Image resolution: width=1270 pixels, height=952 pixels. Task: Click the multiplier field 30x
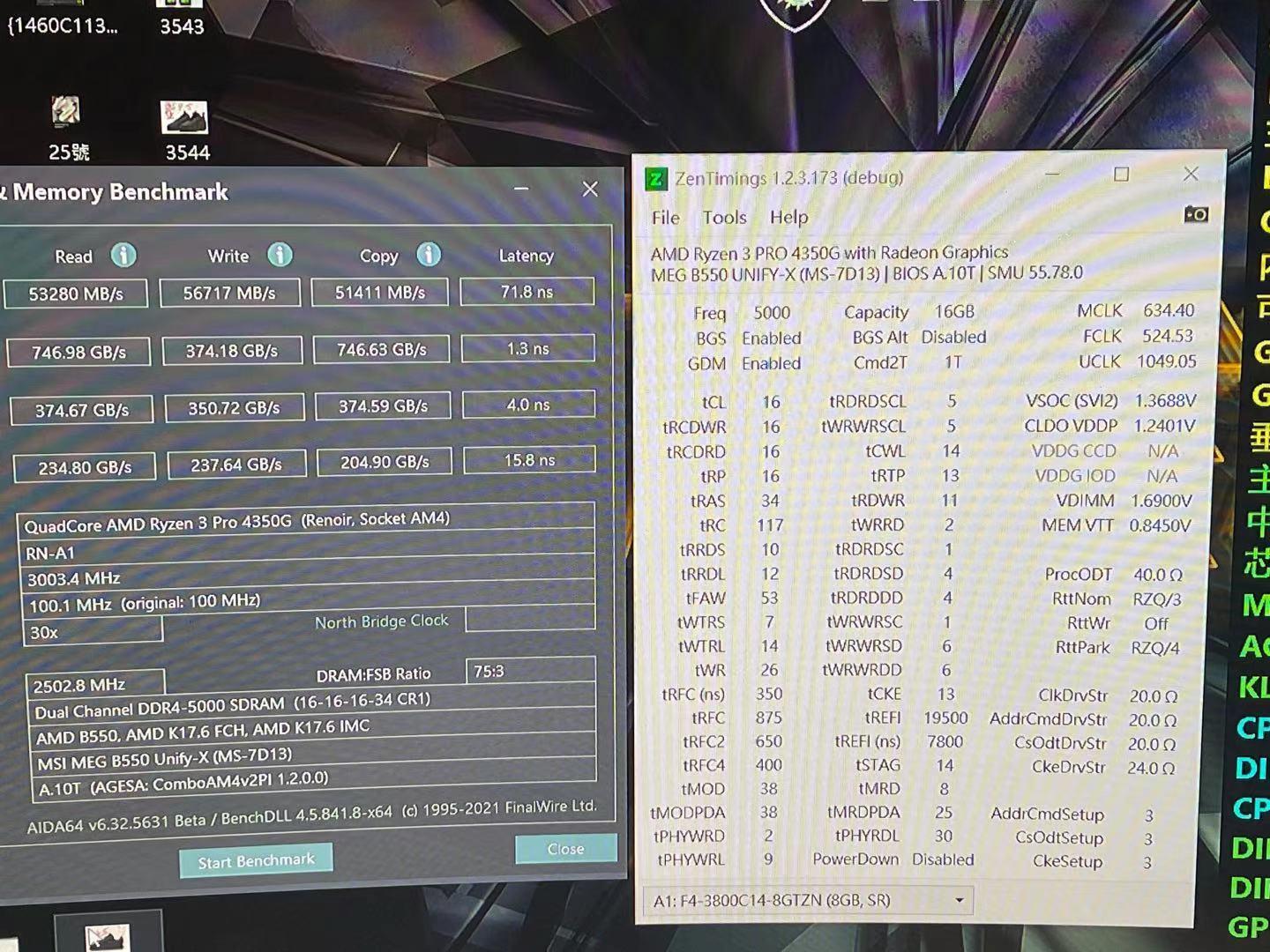point(93,631)
